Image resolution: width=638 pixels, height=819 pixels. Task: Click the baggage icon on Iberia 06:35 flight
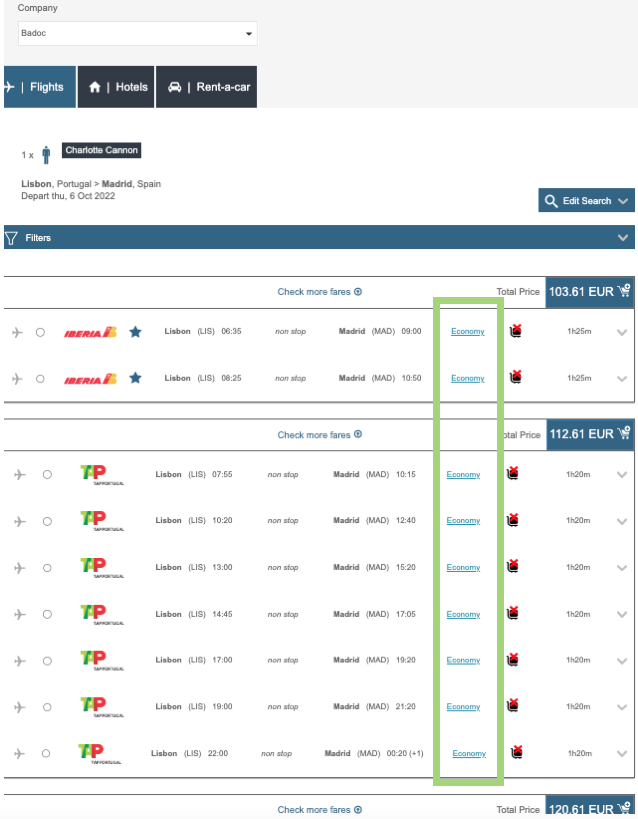516,331
